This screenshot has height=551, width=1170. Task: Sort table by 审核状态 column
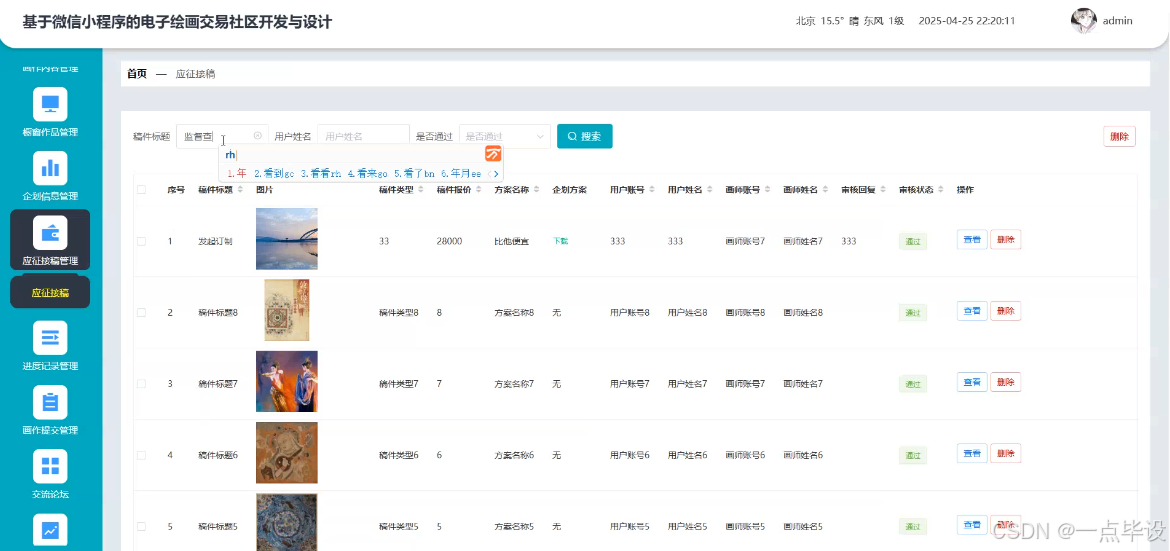942,190
